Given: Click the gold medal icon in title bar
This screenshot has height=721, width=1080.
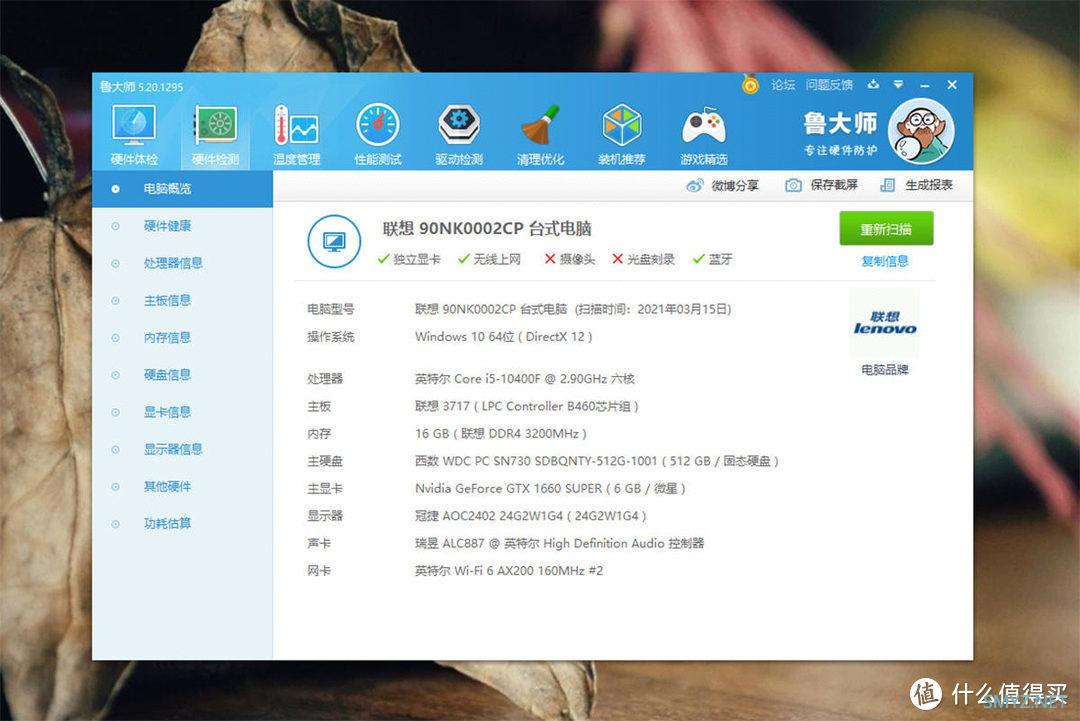Looking at the screenshot, I should coord(750,84).
